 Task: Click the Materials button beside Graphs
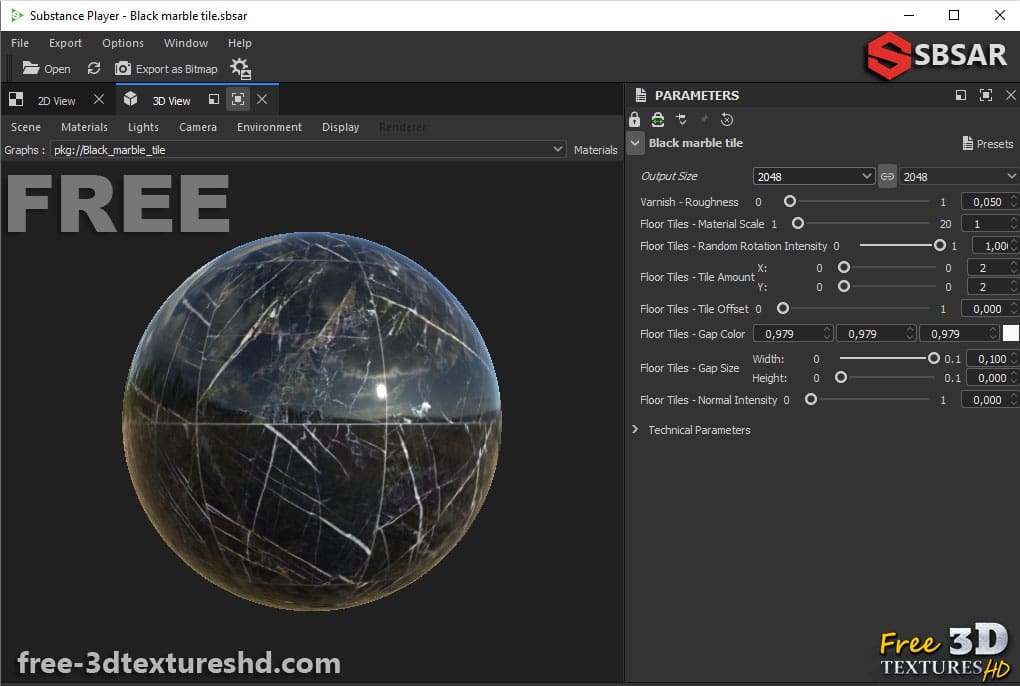click(595, 150)
